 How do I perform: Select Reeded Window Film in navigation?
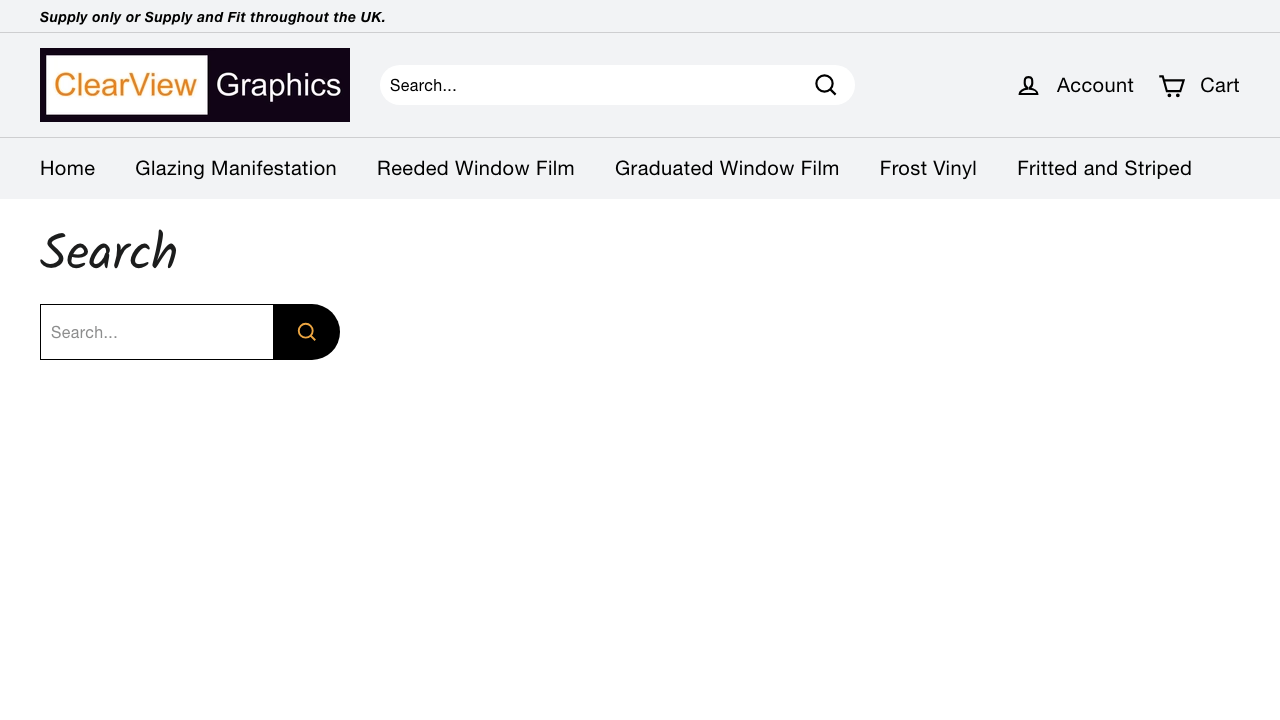click(475, 168)
